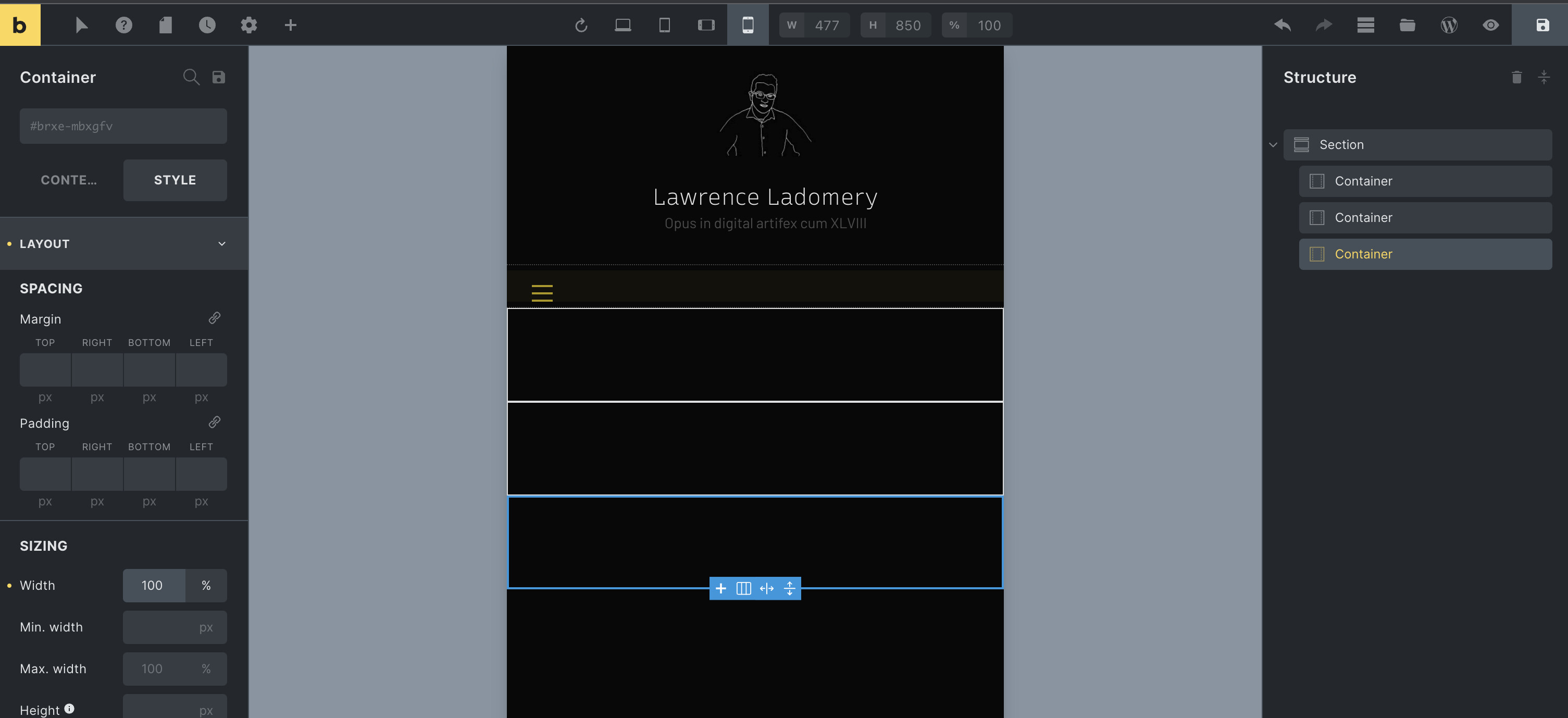Set padding bottom value
Image resolution: width=1568 pixels, height=718 pixels.
(150, 474)
